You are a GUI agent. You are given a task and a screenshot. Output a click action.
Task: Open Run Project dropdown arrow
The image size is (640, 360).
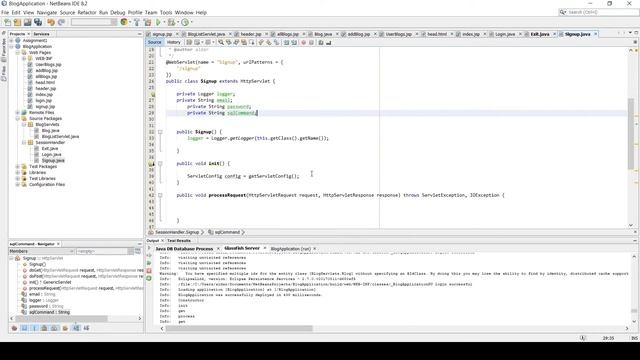[x=164, y=22]
